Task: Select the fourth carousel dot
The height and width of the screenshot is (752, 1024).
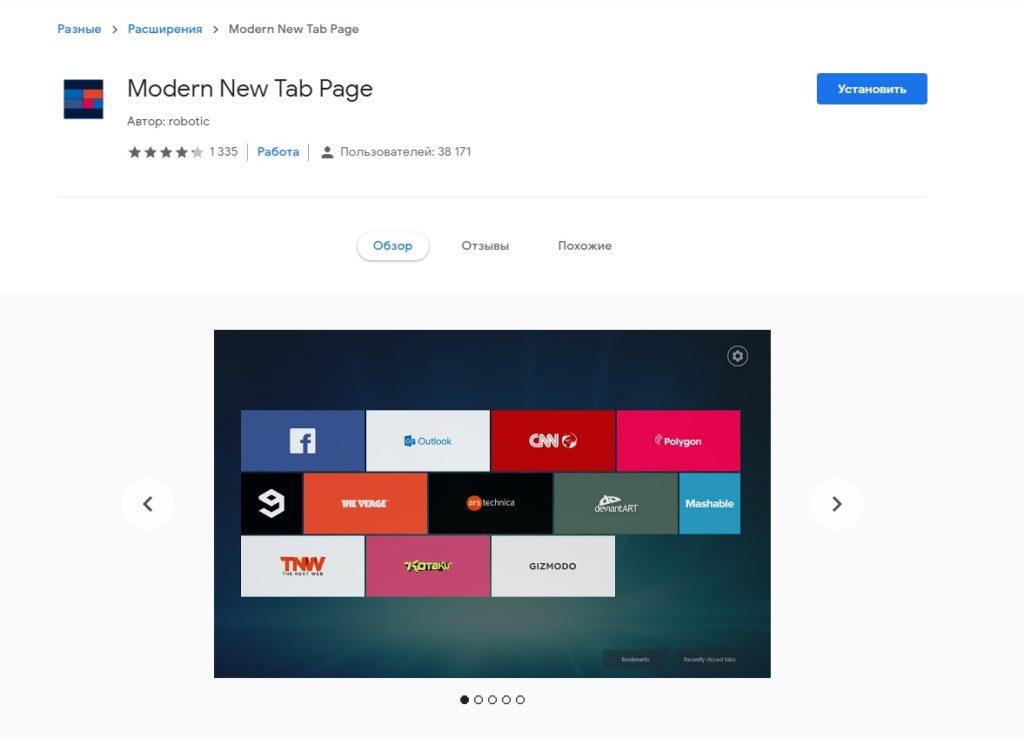Action: click(x=506, y=700)
